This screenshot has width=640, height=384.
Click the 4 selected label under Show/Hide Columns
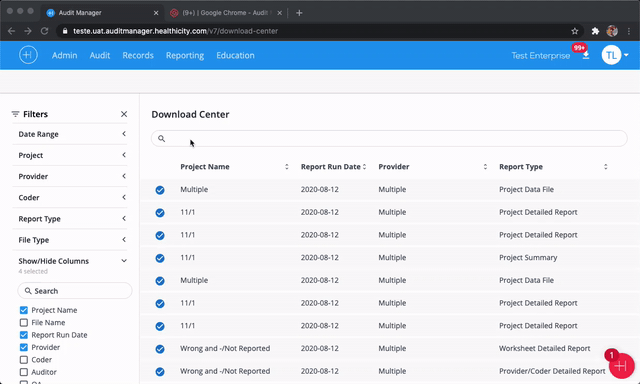click(33, 271)
